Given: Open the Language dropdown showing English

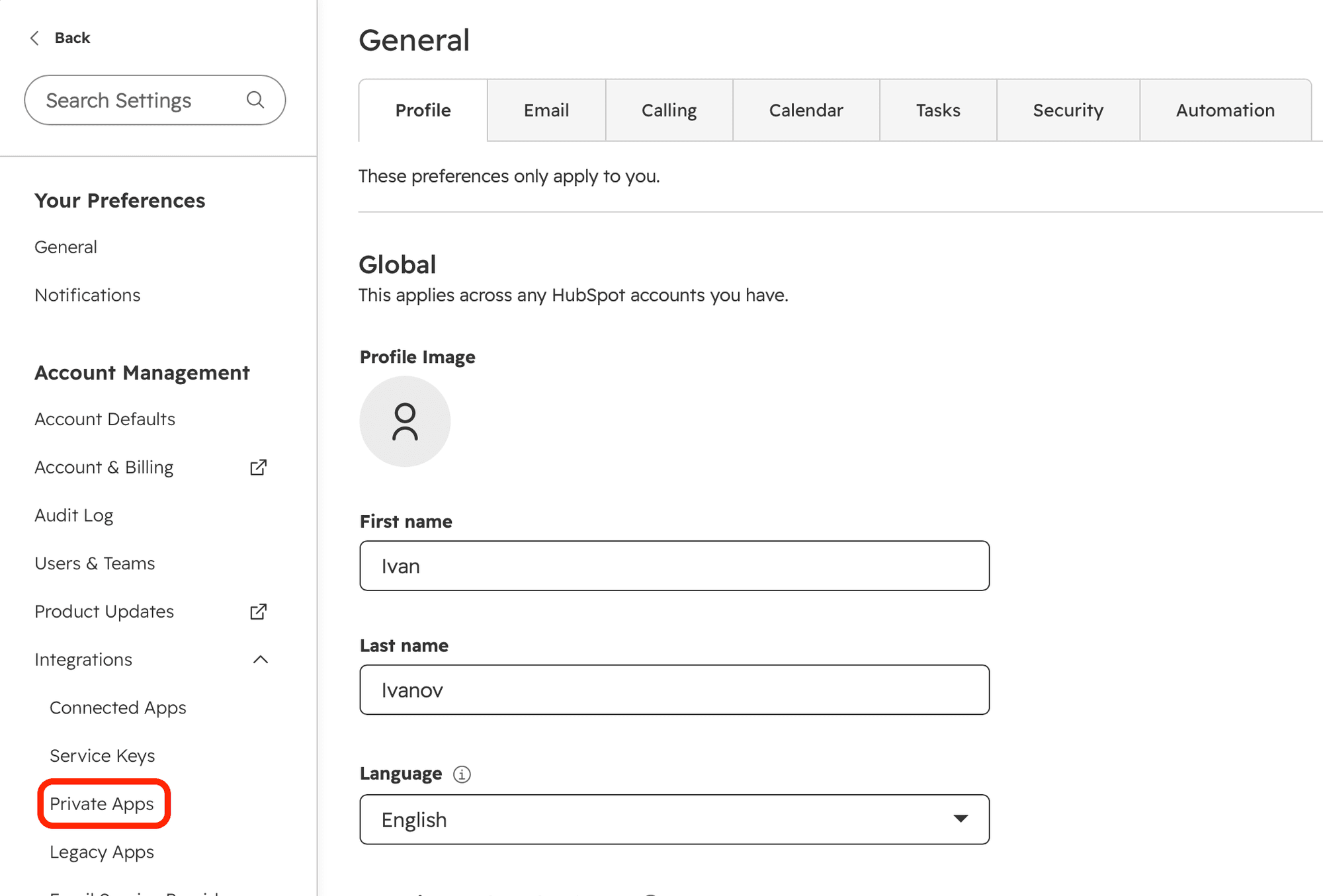Looking at the screenshot, I should tap(675, 819).
